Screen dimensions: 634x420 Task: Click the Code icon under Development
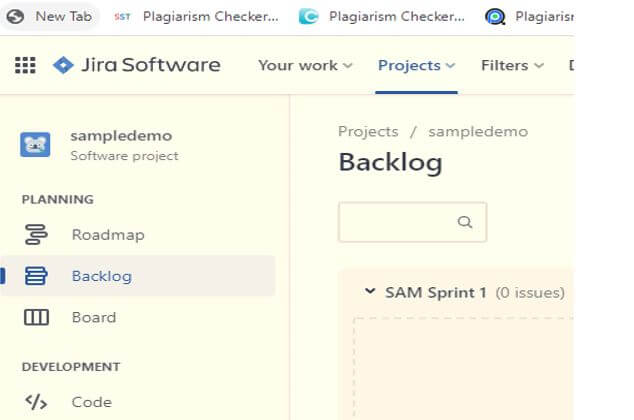click(x=36, y=402)
